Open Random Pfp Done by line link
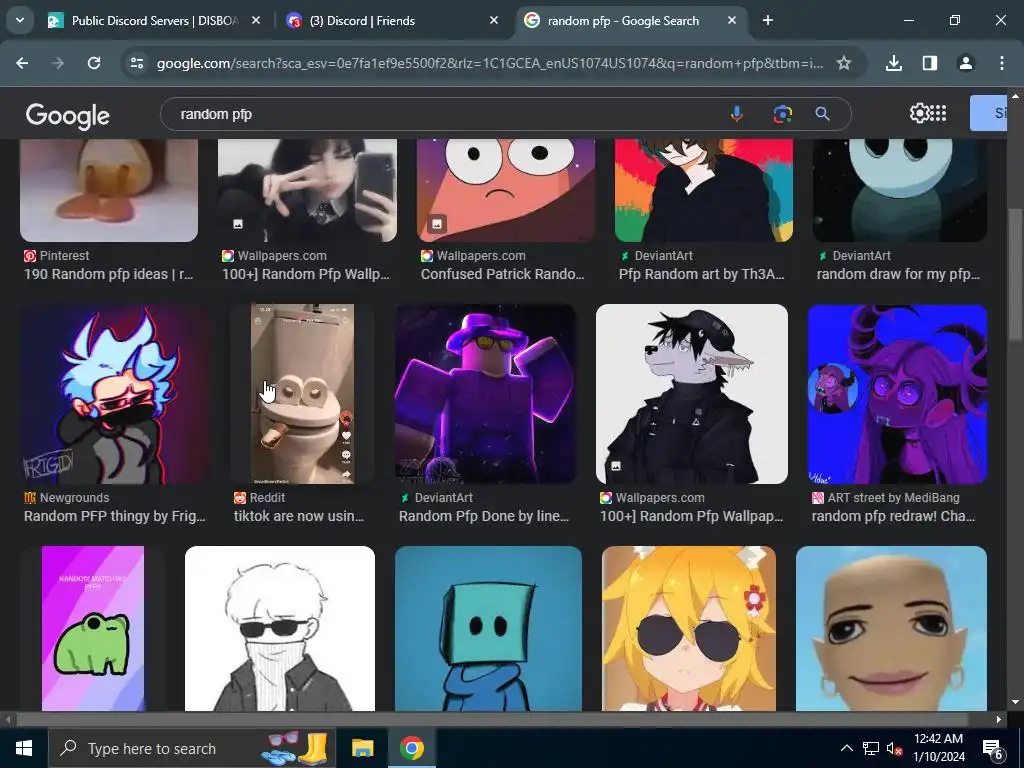Image resolution: width=1024 pixels, height=768 pixels. [x=484, y=517]
